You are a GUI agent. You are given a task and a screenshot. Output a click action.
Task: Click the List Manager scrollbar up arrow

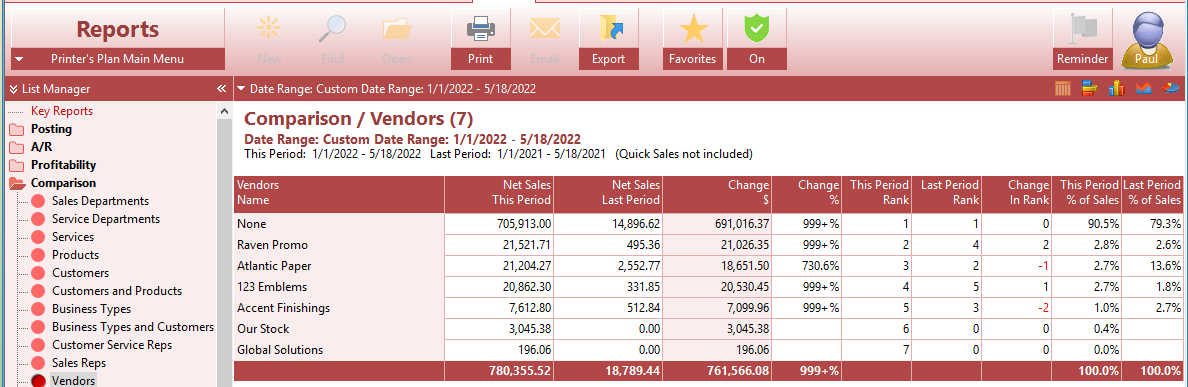pos(224,111)
